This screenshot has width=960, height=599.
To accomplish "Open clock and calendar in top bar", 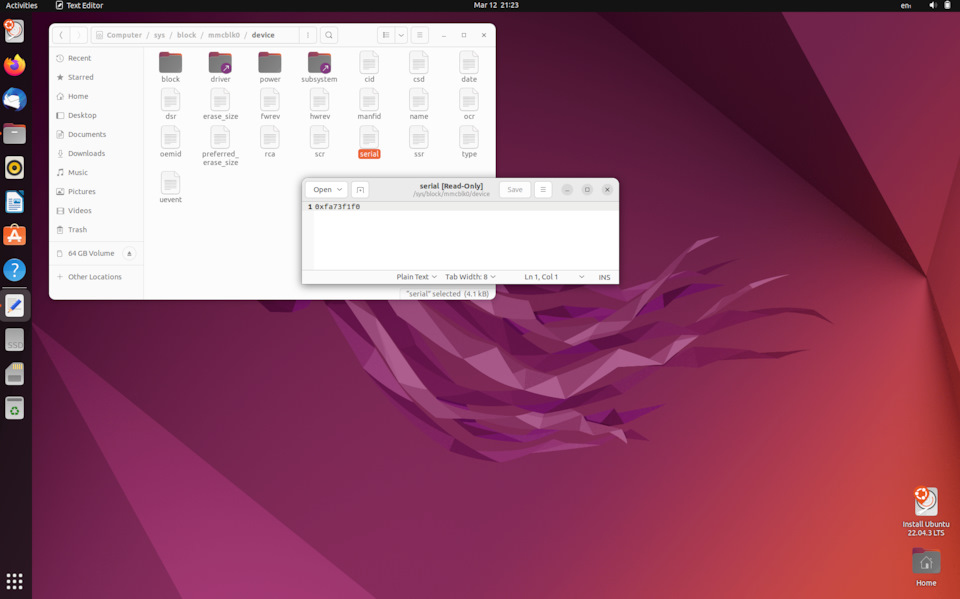I will tap(496, 6).
